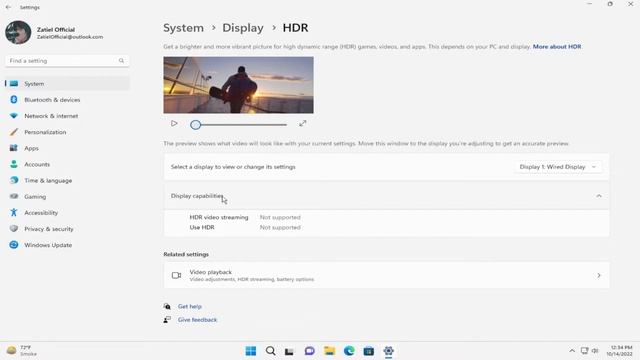
Task: Open the weather widget on taskbar
Action: tap(22, 351)
